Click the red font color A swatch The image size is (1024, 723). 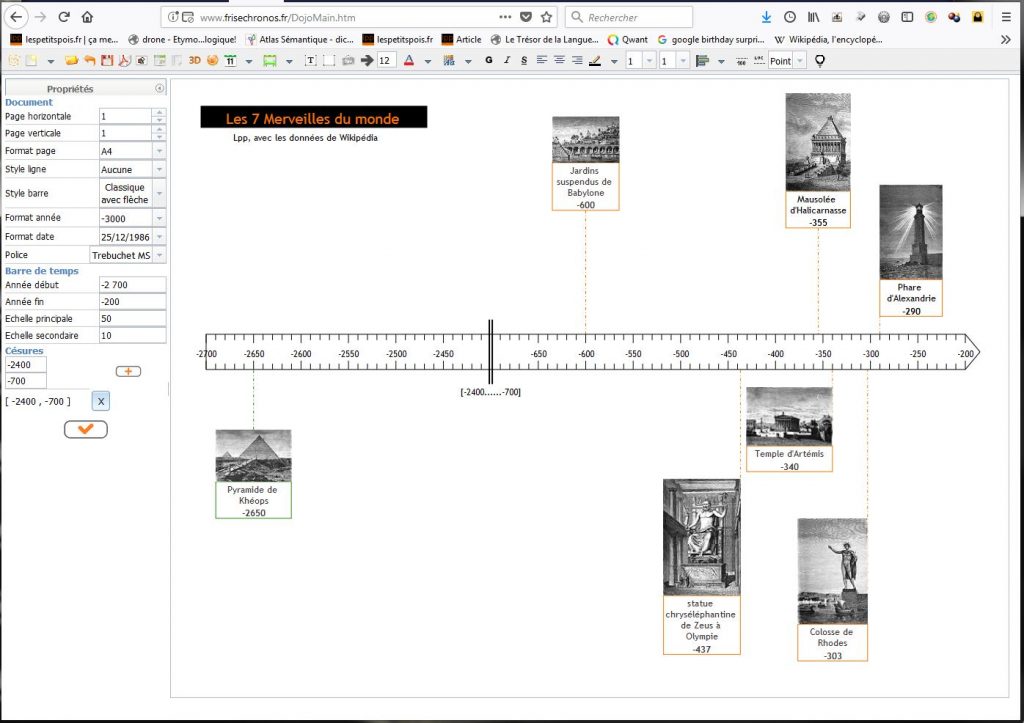click(x=409, y=61)
